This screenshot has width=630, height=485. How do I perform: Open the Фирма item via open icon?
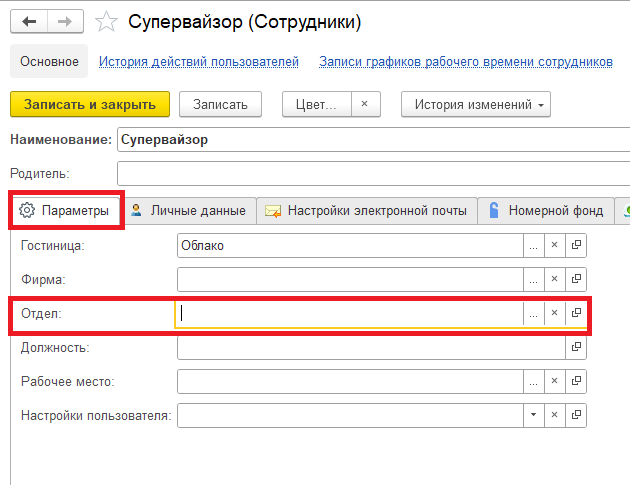[576, 279]
